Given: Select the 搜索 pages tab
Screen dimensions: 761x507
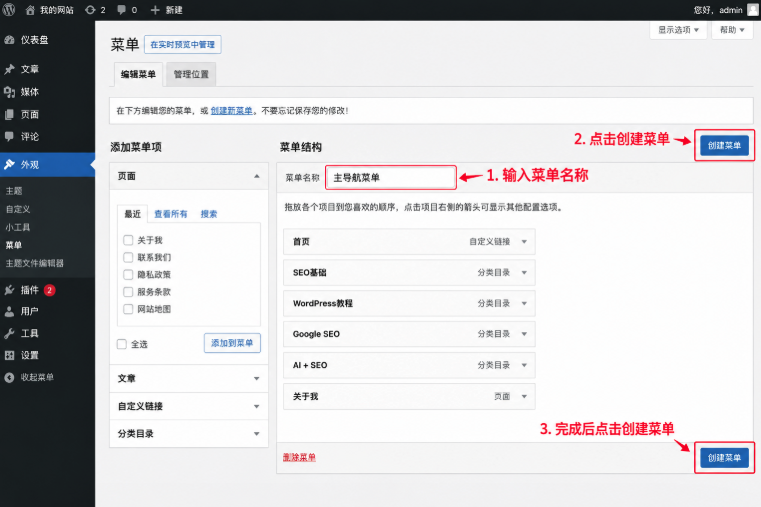Looking at the screenshot, I should pos(209,214).
